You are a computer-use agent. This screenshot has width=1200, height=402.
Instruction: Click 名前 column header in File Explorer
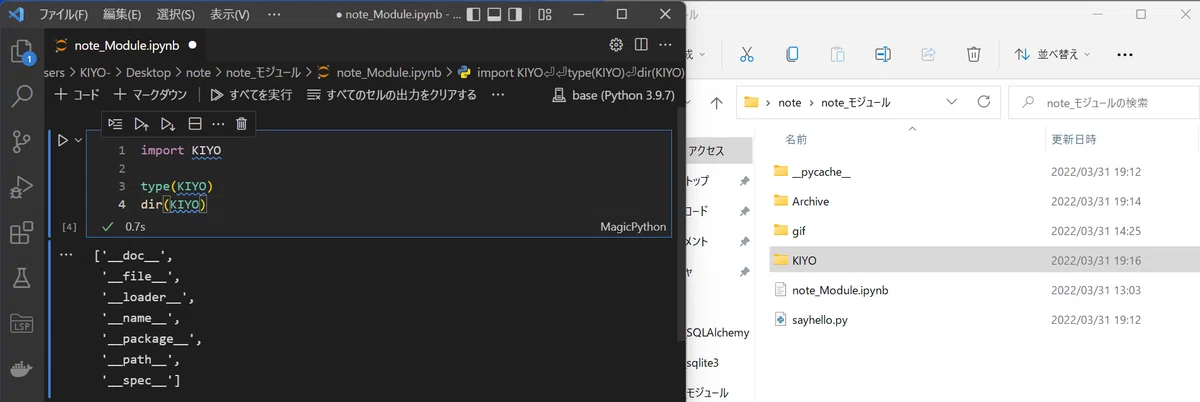click(796, 139)
